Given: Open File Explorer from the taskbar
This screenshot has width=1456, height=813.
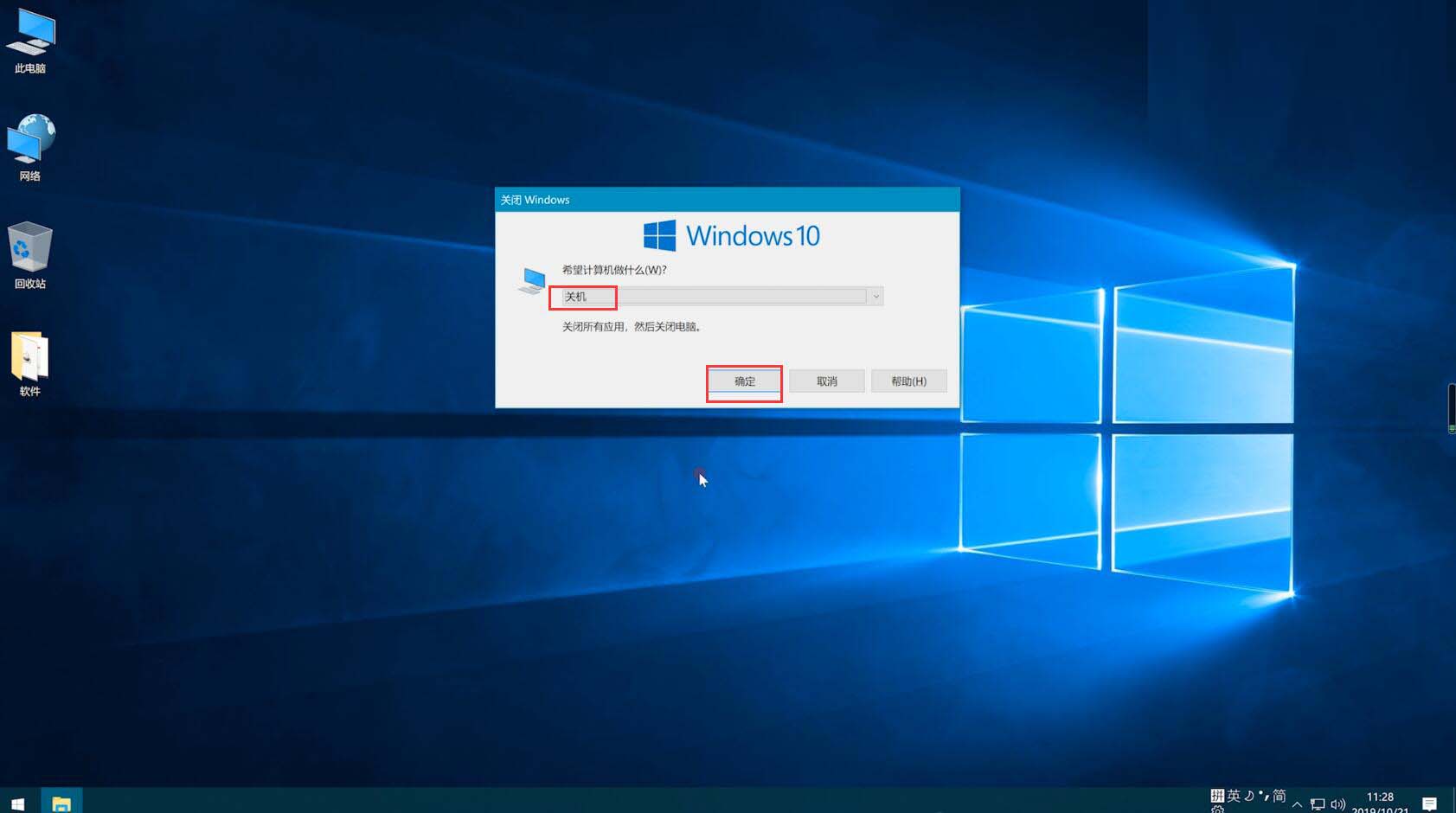Looking at the screenshot, I should [x=61, y=803].
